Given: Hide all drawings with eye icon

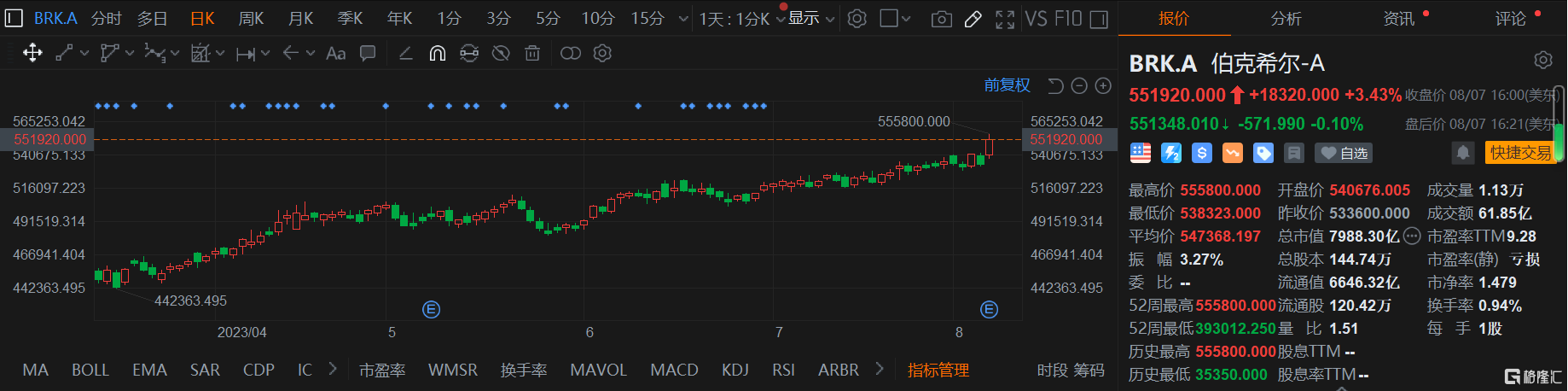Looking at the screenshot, I should tap(501, 54).
